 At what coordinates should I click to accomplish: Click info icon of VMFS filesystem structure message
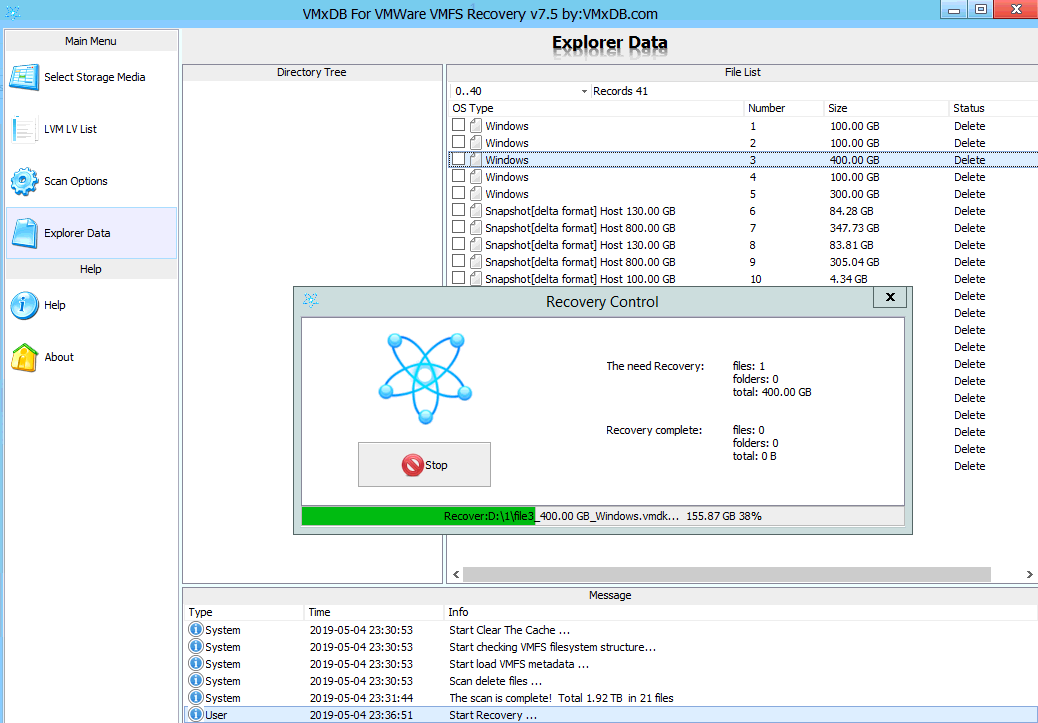195,647
